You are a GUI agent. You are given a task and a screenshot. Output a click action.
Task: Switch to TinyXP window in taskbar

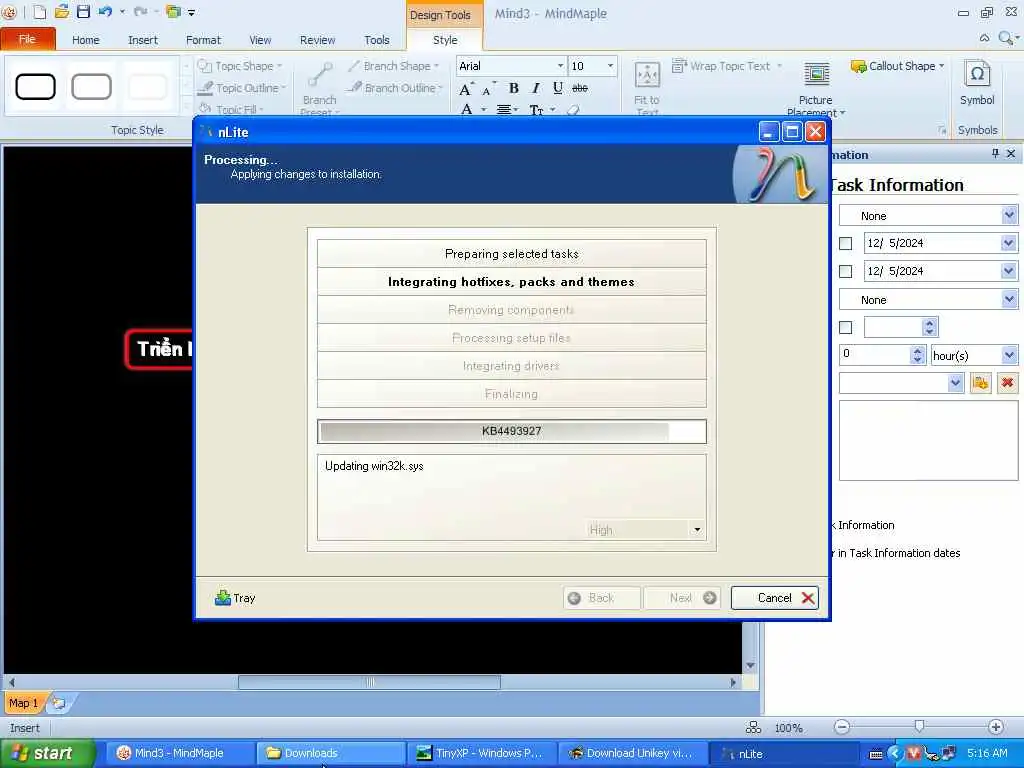click(x=481, y=753)
